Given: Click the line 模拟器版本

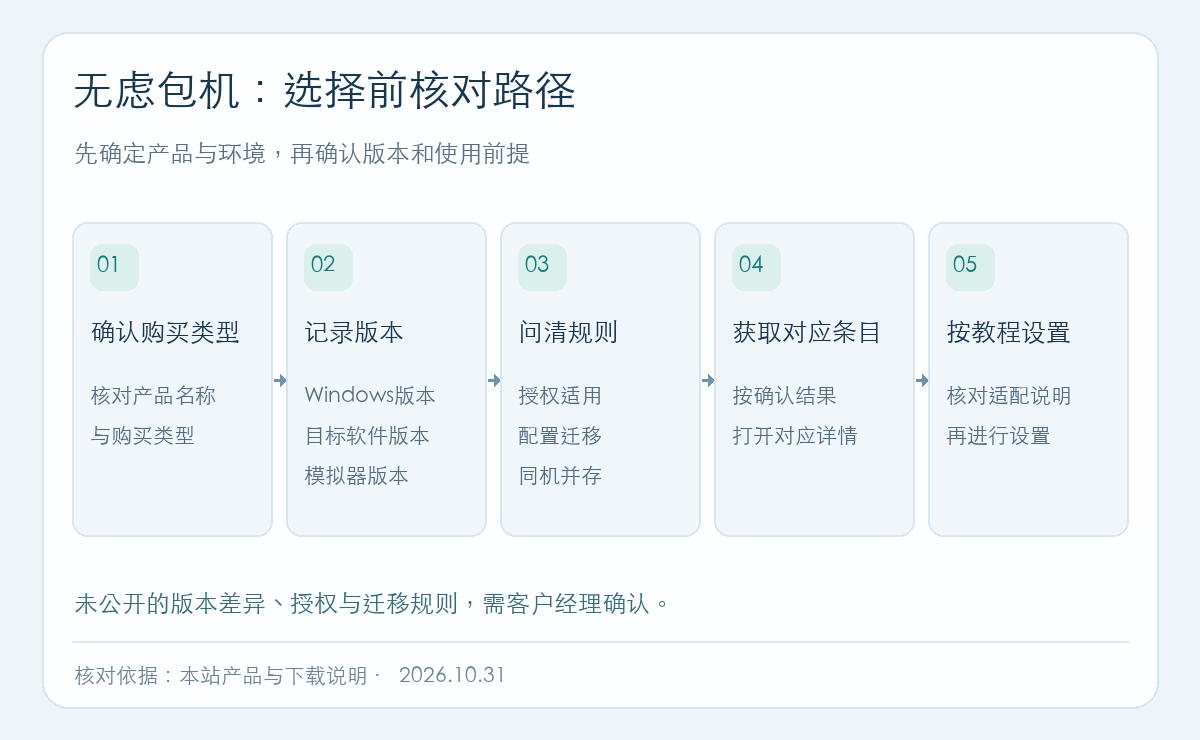Looking at the screenshot, I should (x=357, y=475).
